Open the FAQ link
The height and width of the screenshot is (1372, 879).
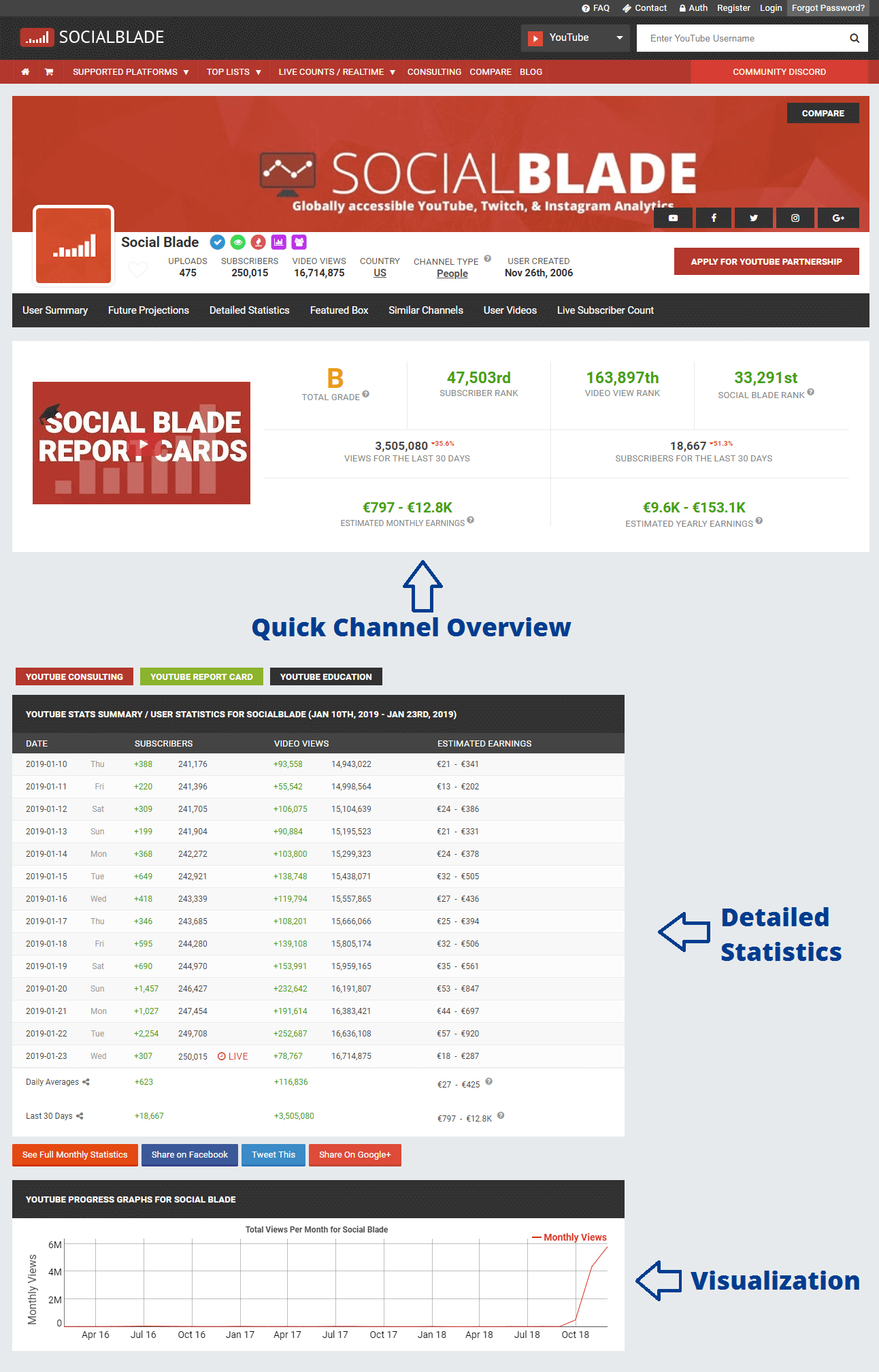tap(596, 8)
